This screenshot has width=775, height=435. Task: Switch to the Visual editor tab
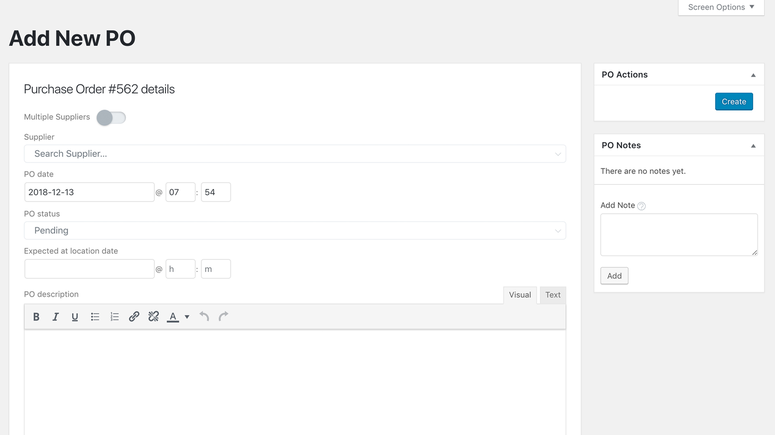pos(520,295)
